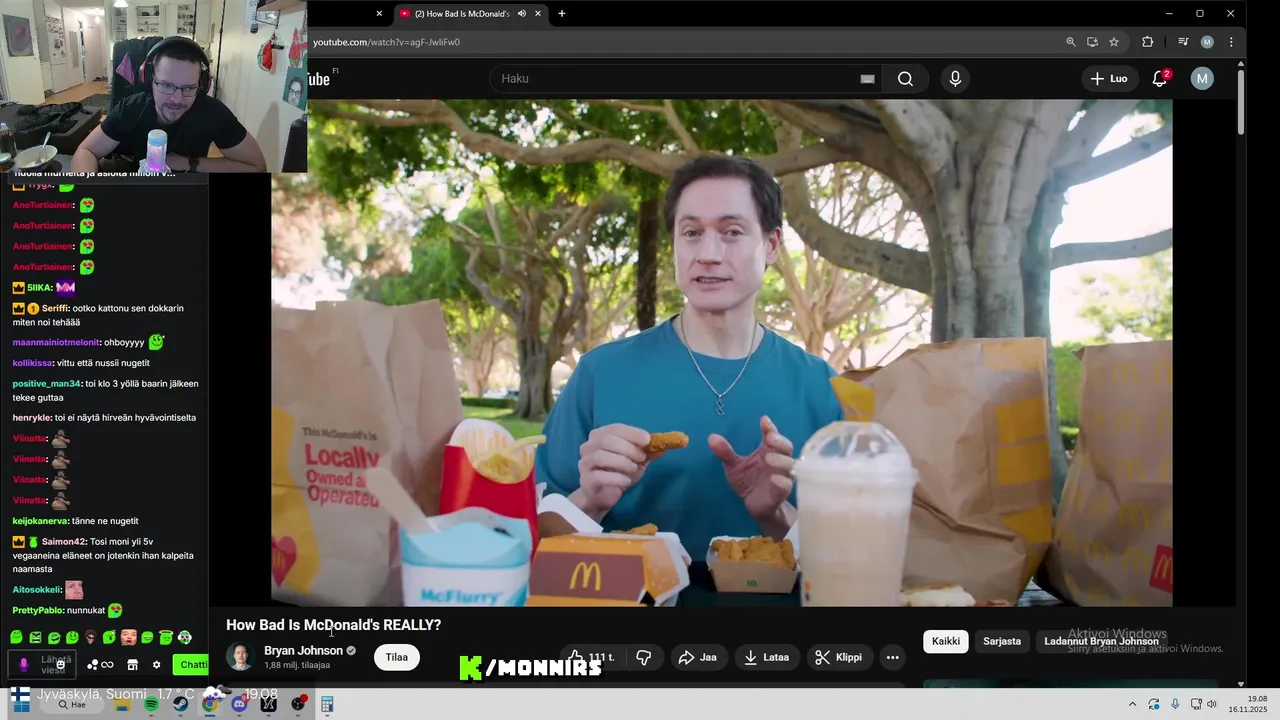The height and width of the screenshot is (720, 1280).
Task: Subscribe with the Tilaa button
Action: click(397, 657)
